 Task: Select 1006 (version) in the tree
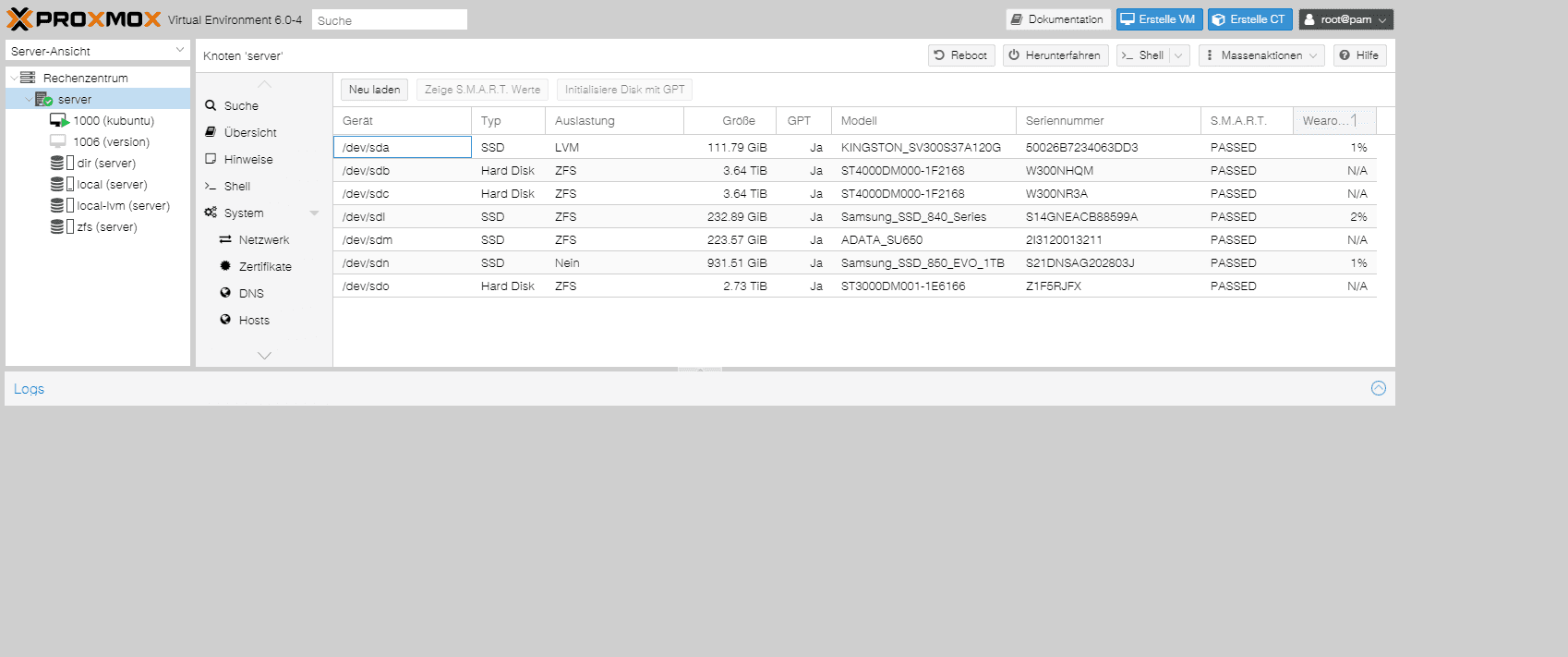click(x=111, y=141)
